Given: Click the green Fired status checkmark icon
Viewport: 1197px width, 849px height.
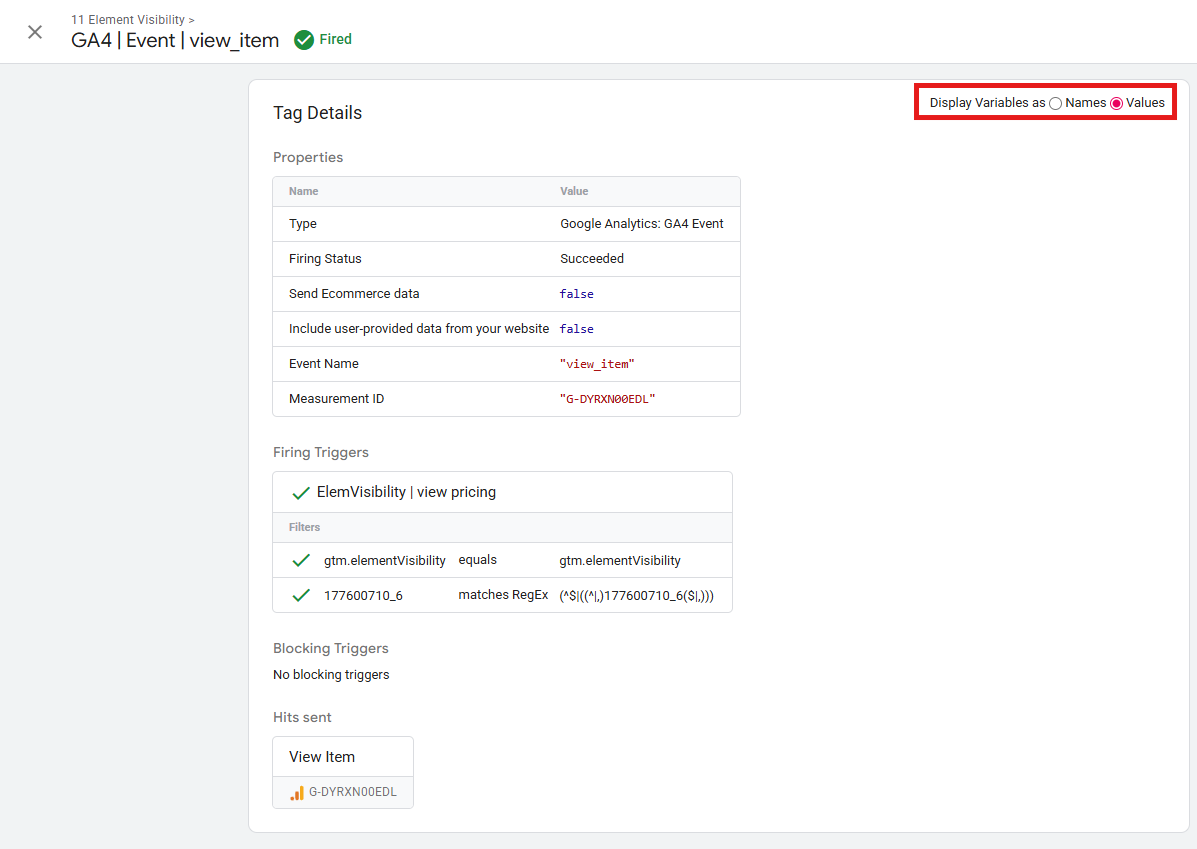Looking at the screenshot, I should [304, 40].
